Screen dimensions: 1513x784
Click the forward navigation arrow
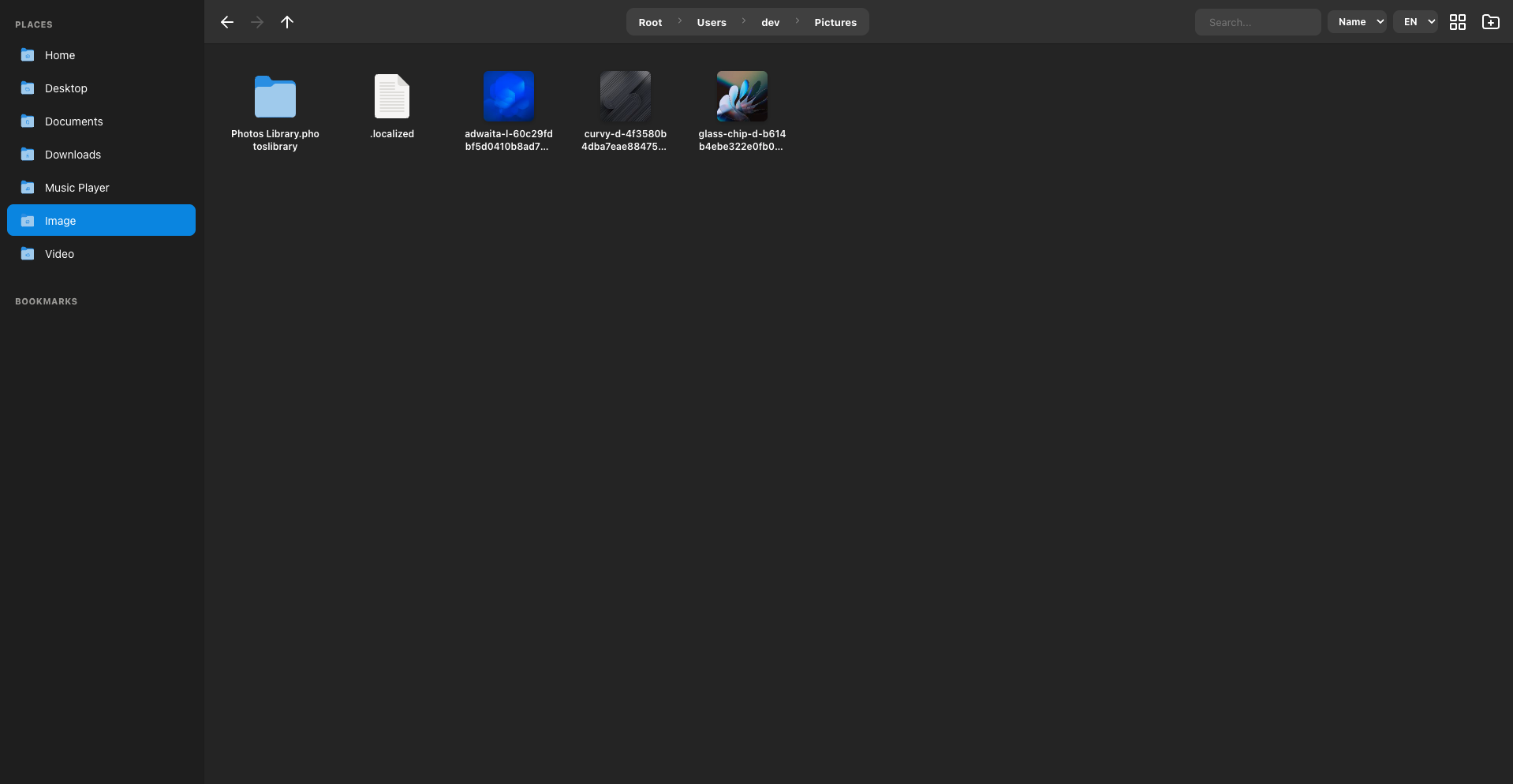point(256,22)
